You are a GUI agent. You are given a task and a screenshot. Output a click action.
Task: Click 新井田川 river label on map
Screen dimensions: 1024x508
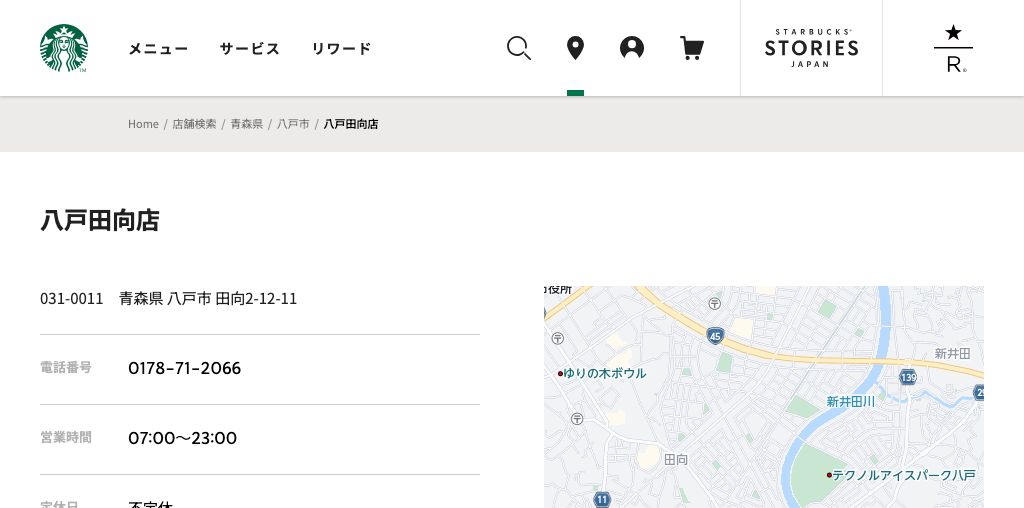coord(850,402)
